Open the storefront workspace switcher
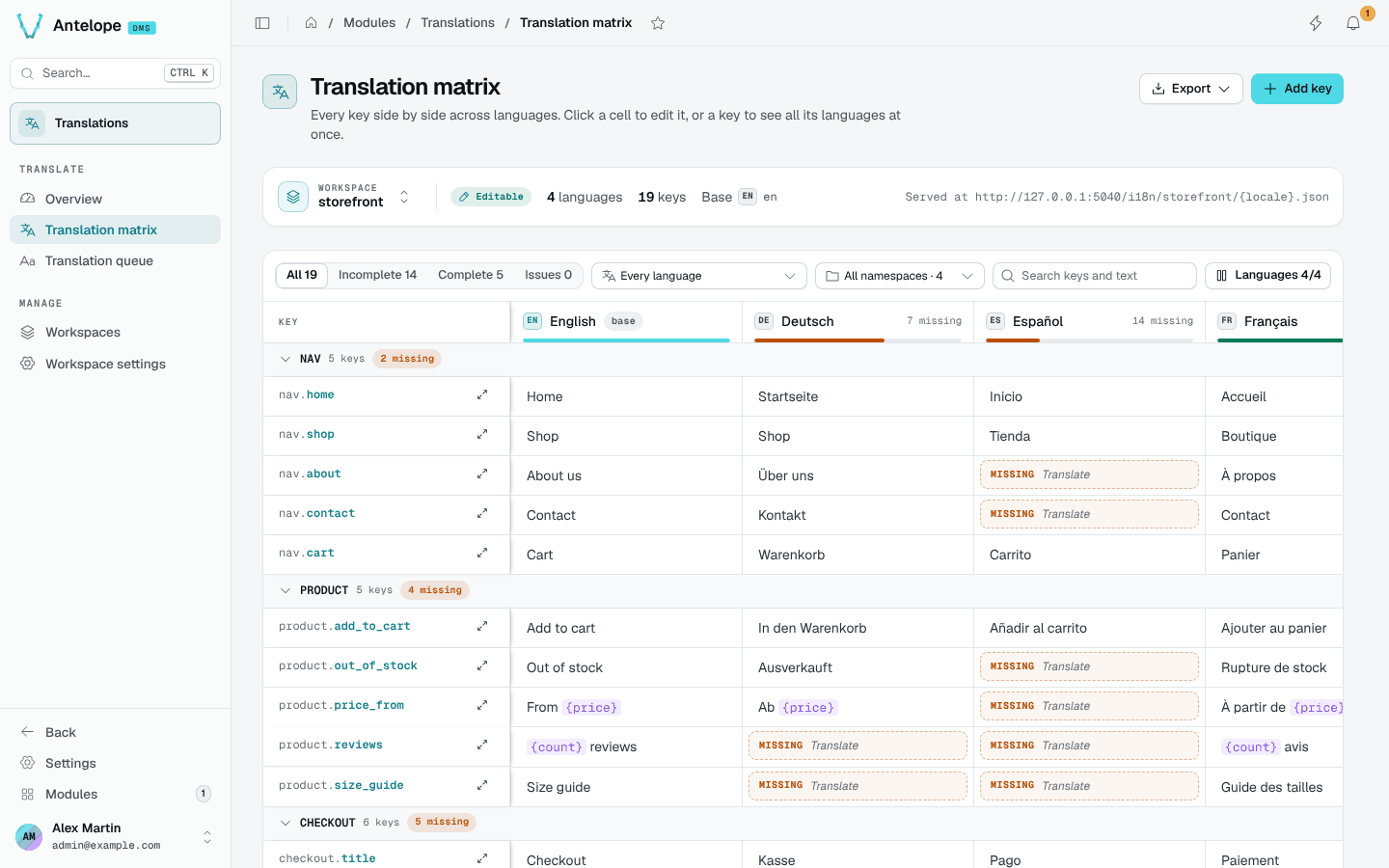The image size is (1389, 868). point(345,197)
